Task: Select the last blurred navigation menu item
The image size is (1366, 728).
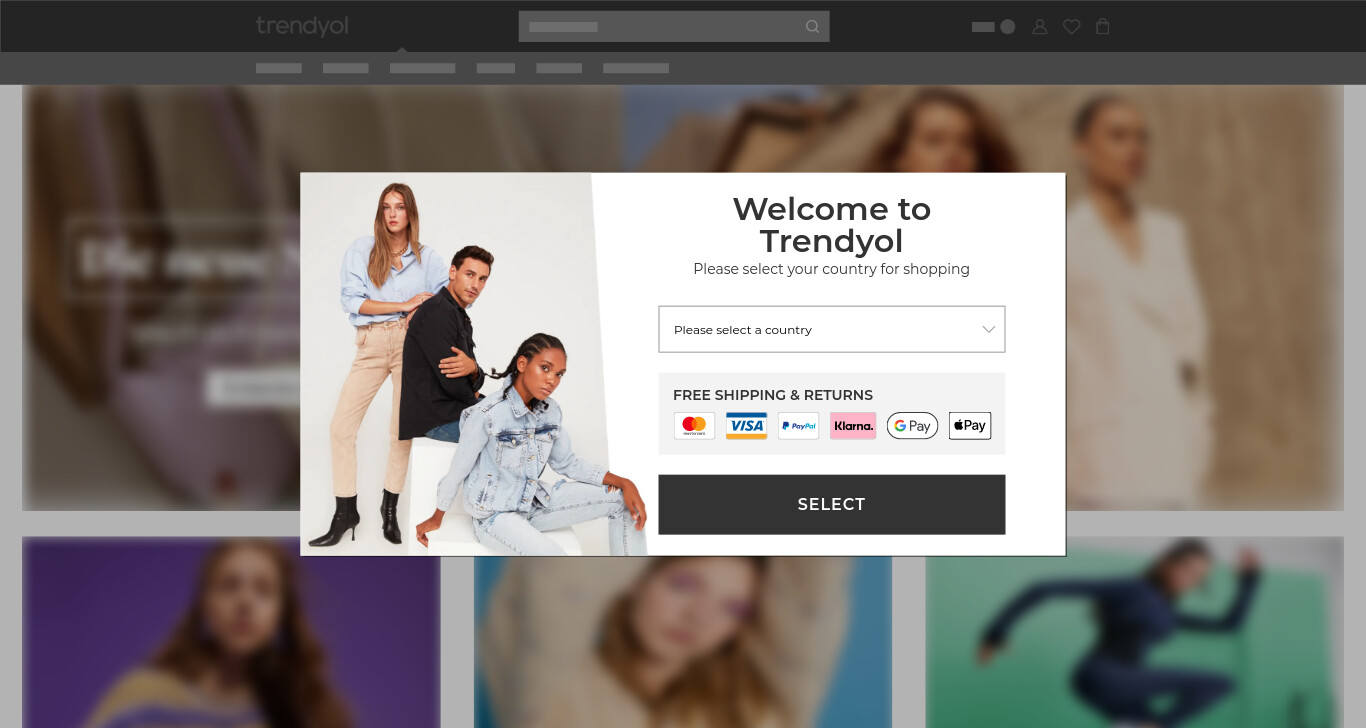Action: tap(636, 68)
